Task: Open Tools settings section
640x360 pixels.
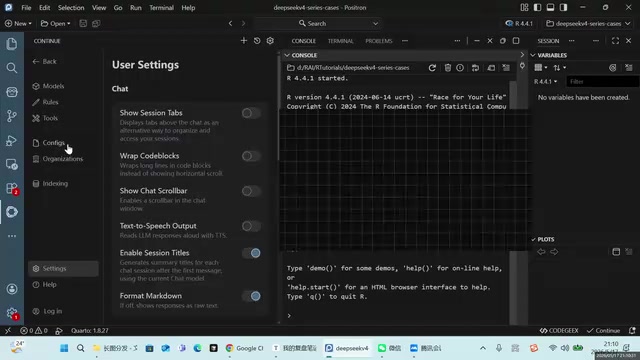Action: 45,118
